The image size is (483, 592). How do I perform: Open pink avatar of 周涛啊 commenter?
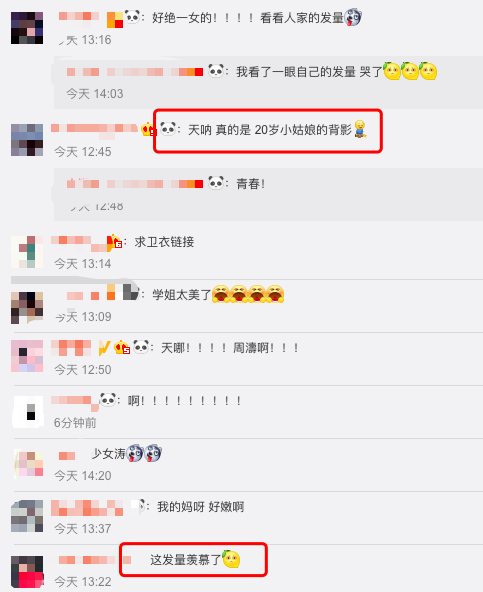(27, 356)
